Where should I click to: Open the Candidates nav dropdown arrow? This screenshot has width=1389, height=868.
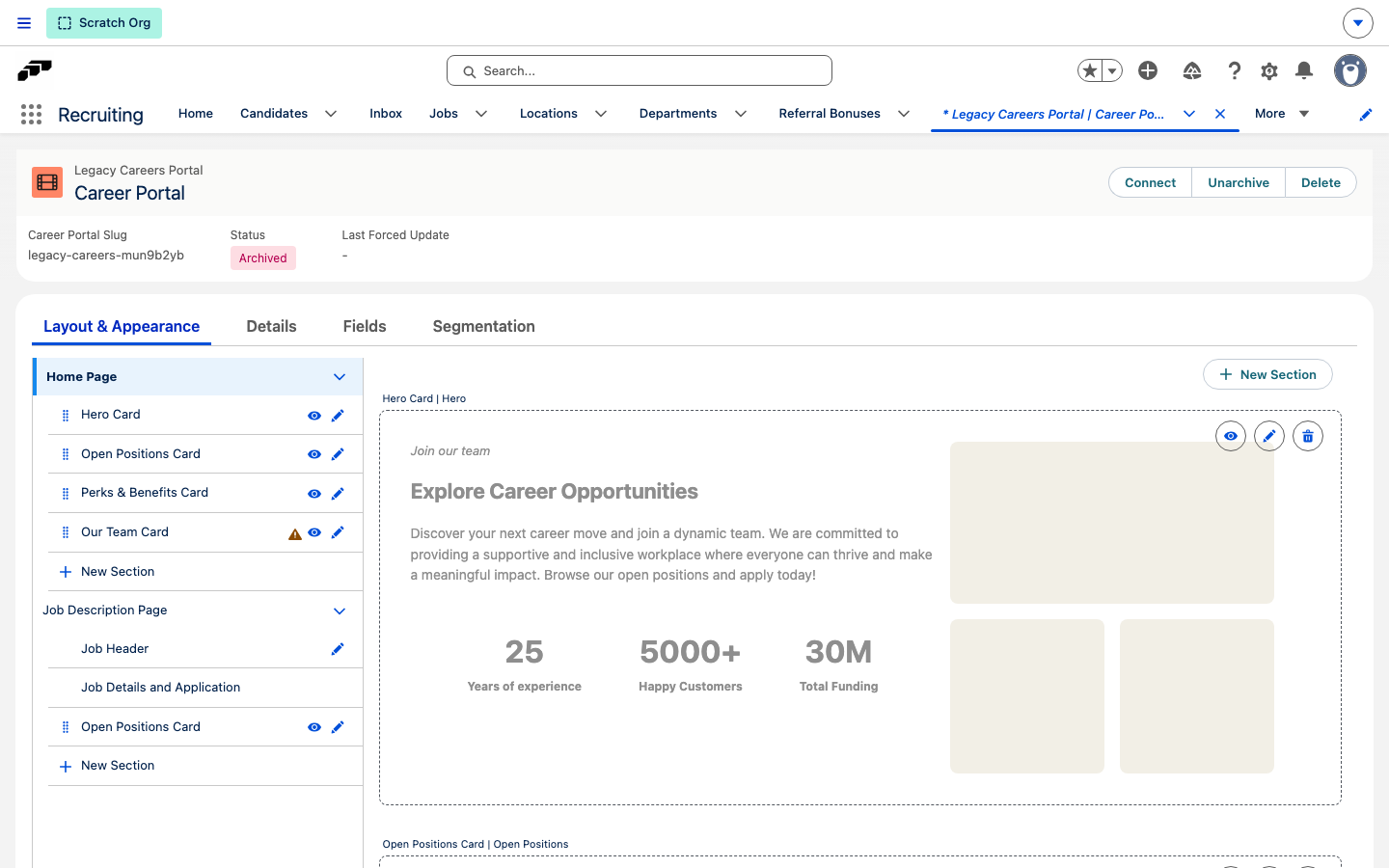[x=331, y=114]
